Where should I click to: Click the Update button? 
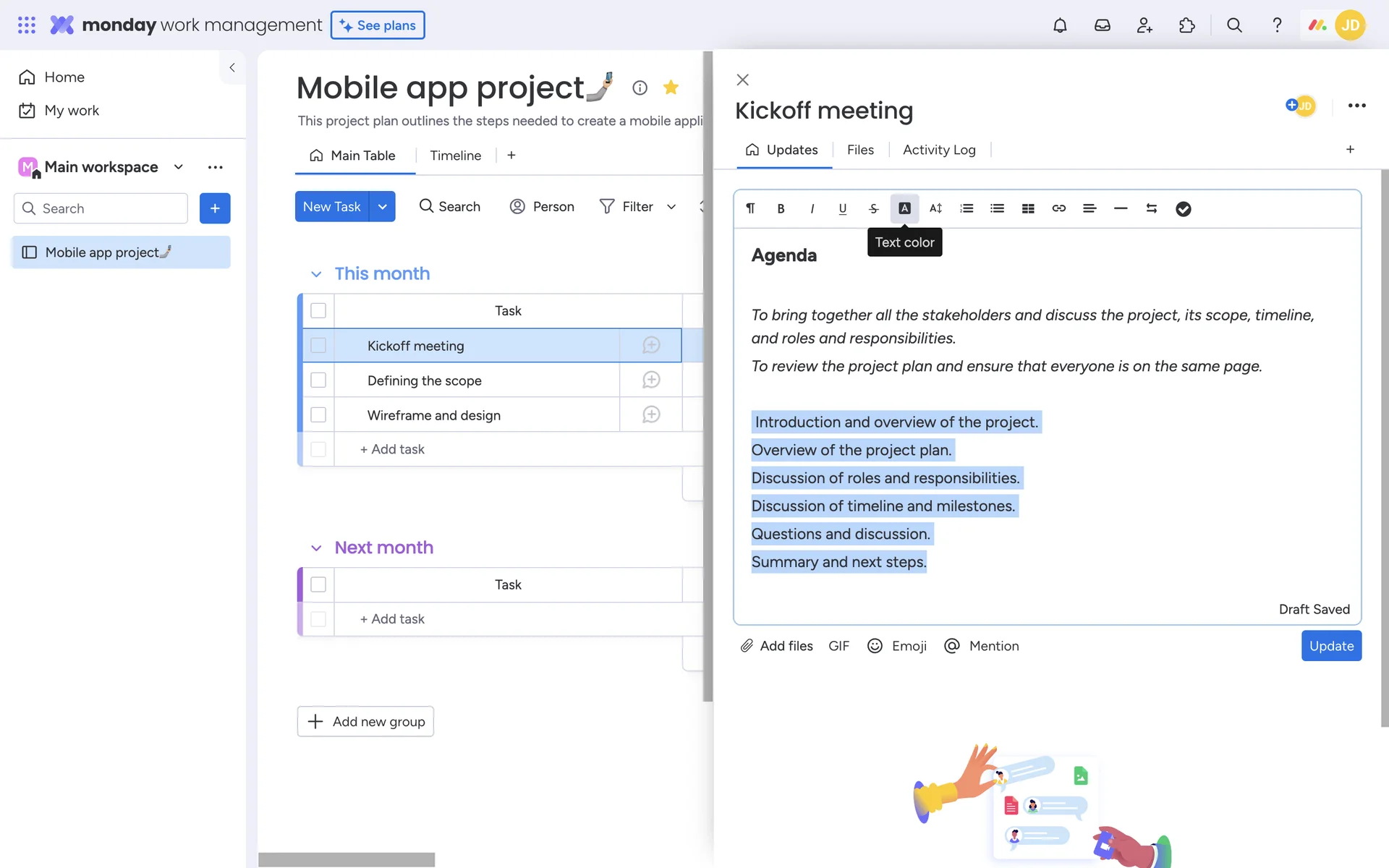(1330, 646)
